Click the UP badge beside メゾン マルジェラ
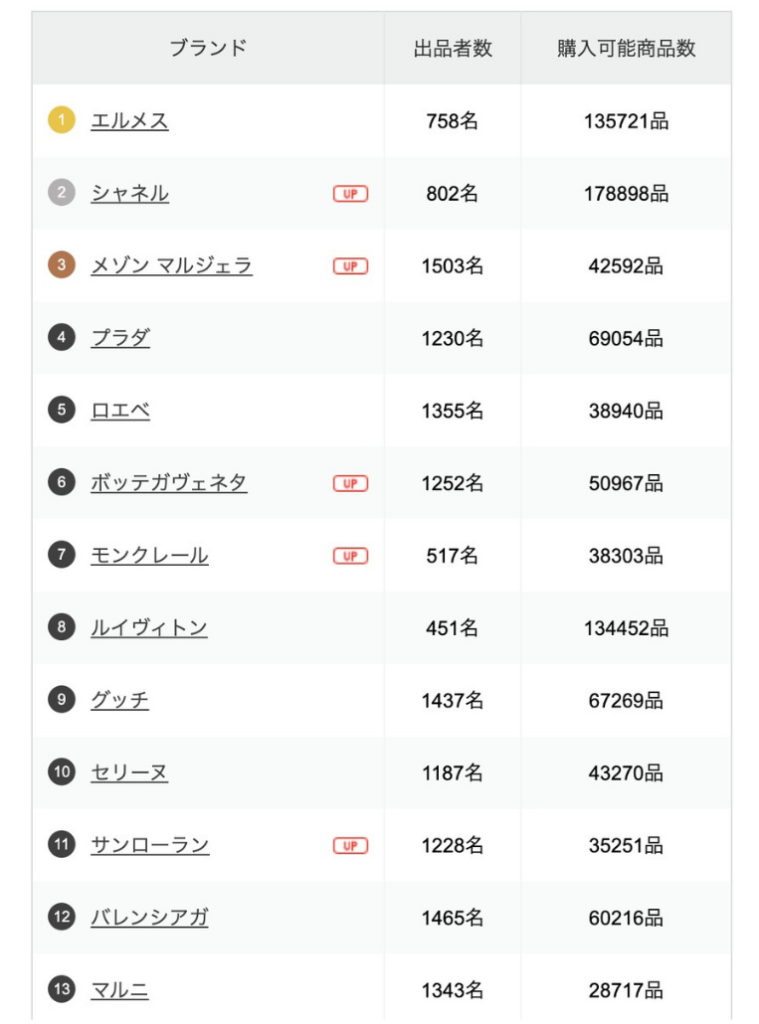759x1024 pixels. point(350,266)
